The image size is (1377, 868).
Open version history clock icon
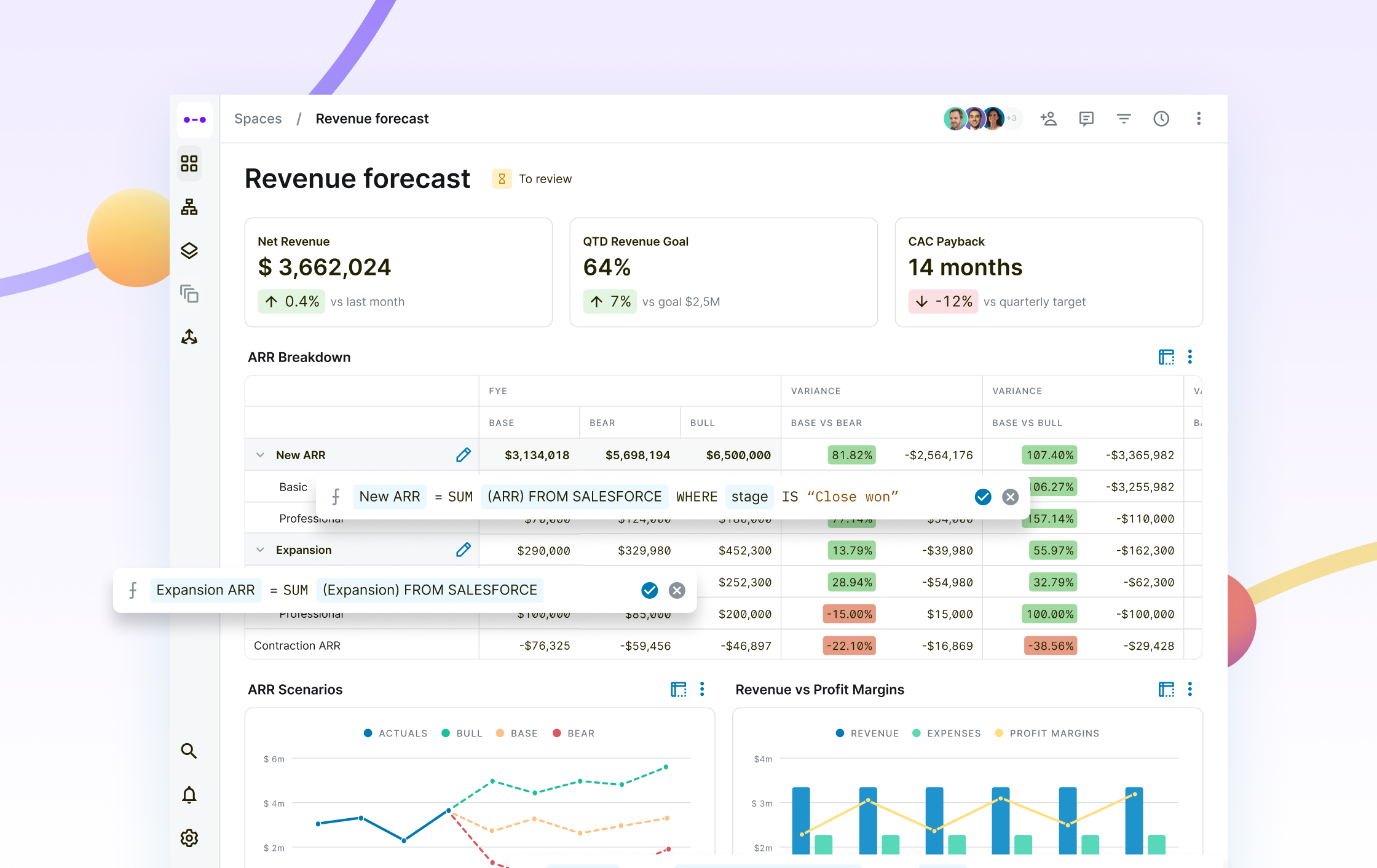coord(1161,119)
